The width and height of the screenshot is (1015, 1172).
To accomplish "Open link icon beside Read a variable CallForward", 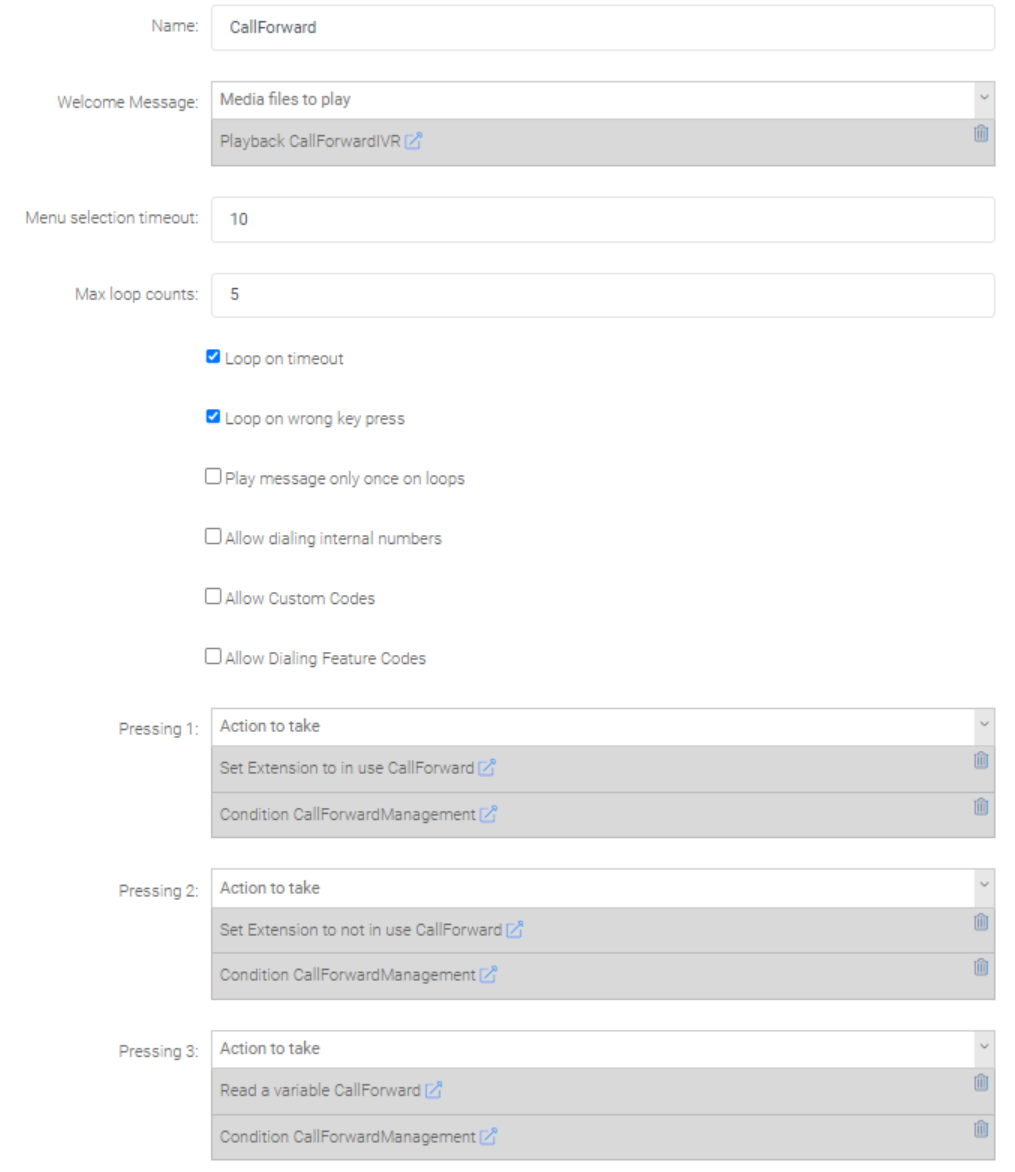I will pos(433,1091).
